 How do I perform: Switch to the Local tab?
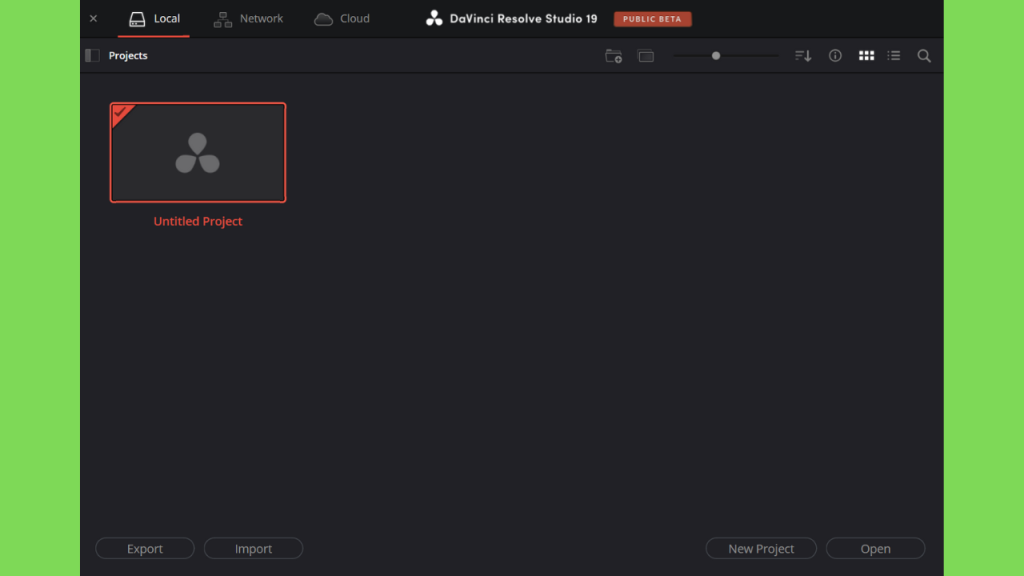tap(154, 19)
